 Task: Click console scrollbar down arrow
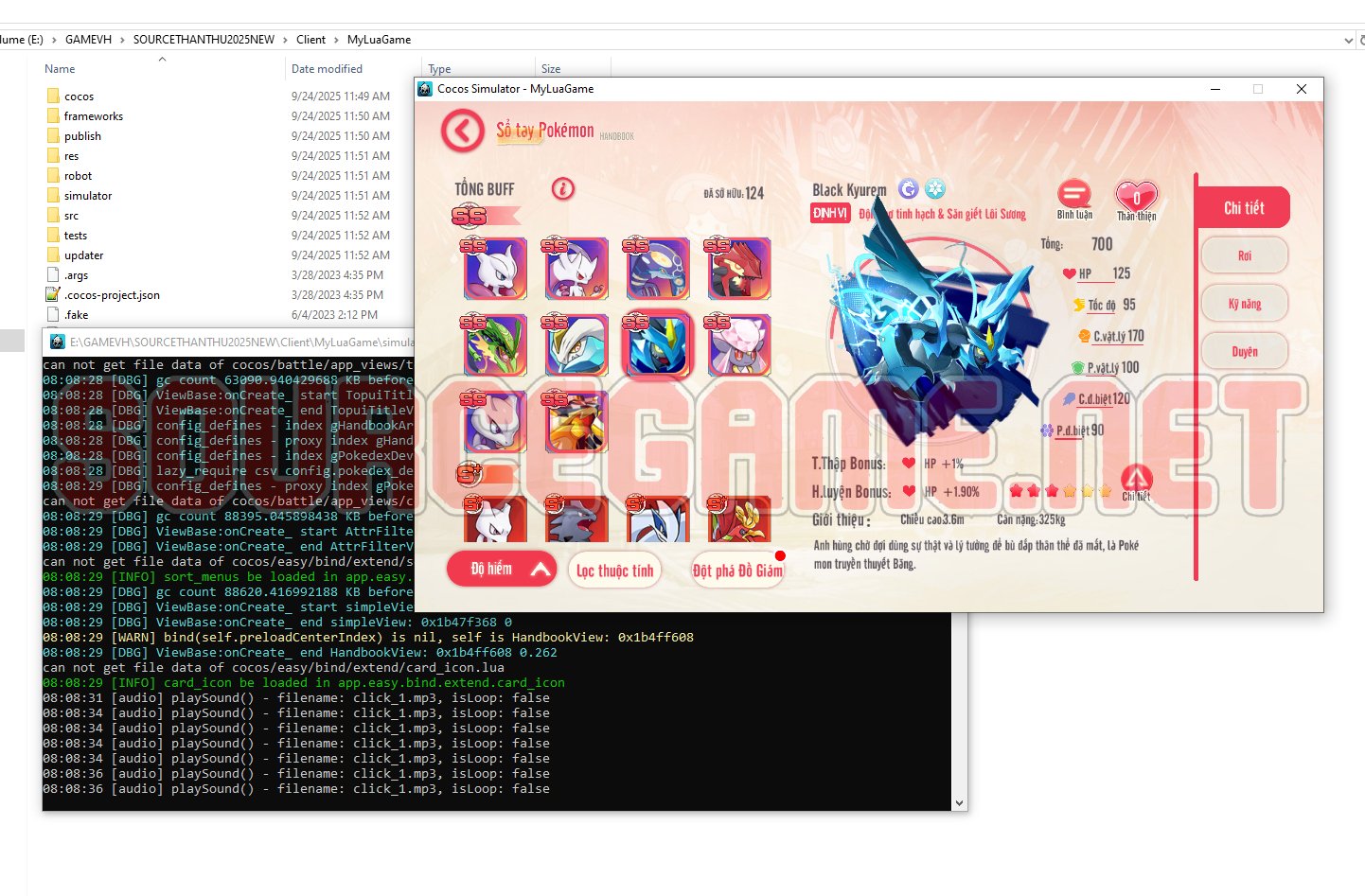click(x=959, y=803)
